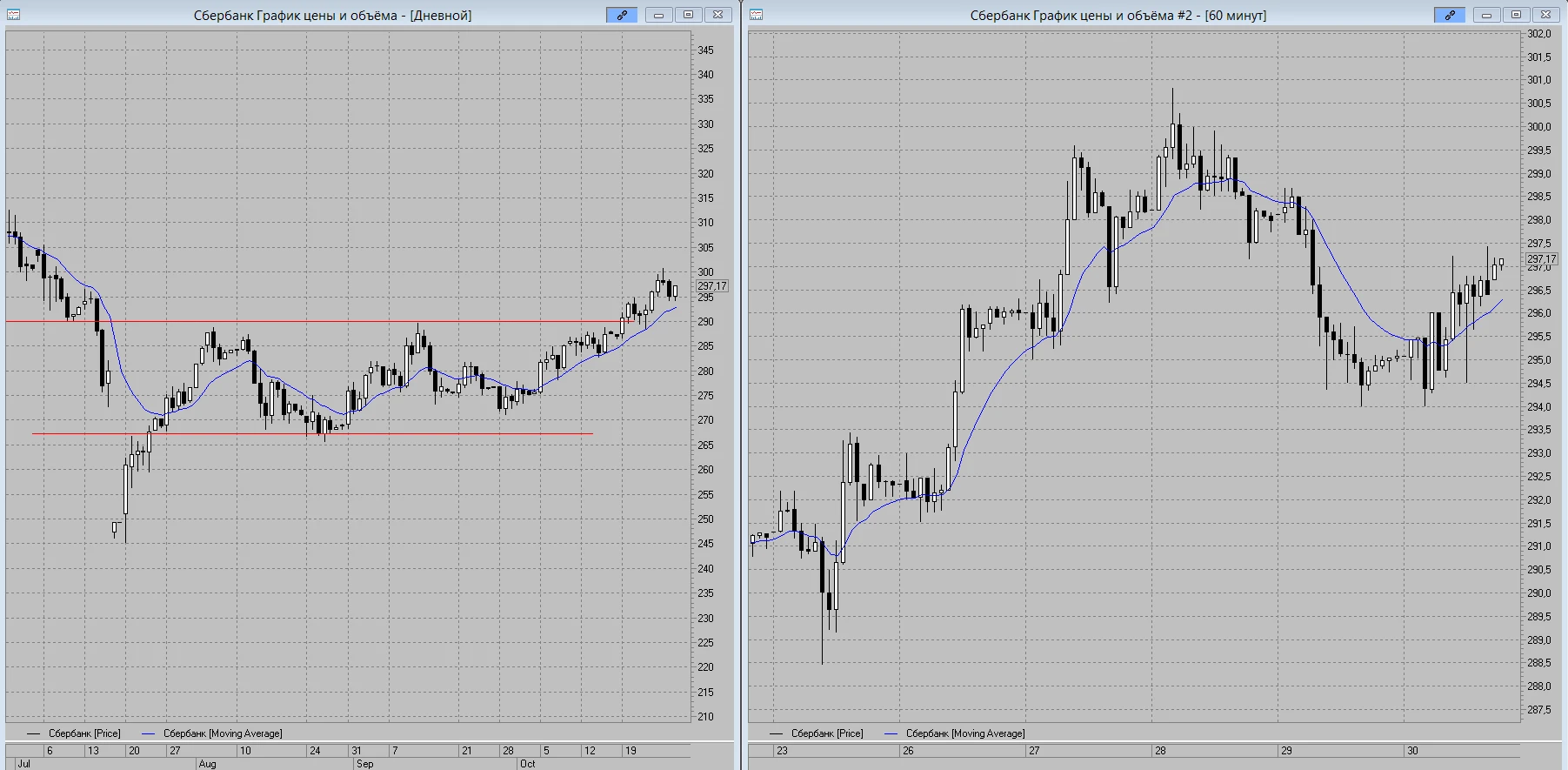Toggle the link pin button in the 60-minute chart window
Screen dimensions: 1568x770
[1450, 15]
